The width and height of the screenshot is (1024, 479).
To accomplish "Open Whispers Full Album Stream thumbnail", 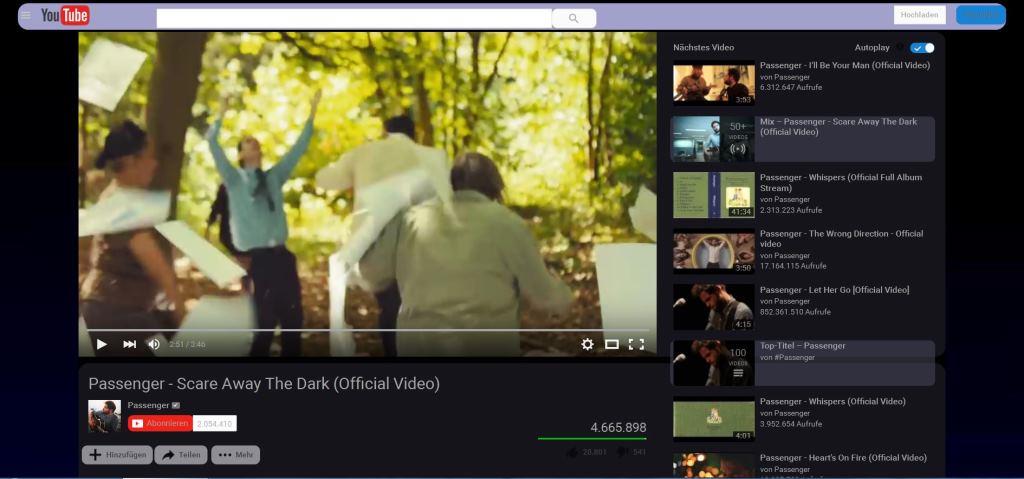I will click(714, 195).
